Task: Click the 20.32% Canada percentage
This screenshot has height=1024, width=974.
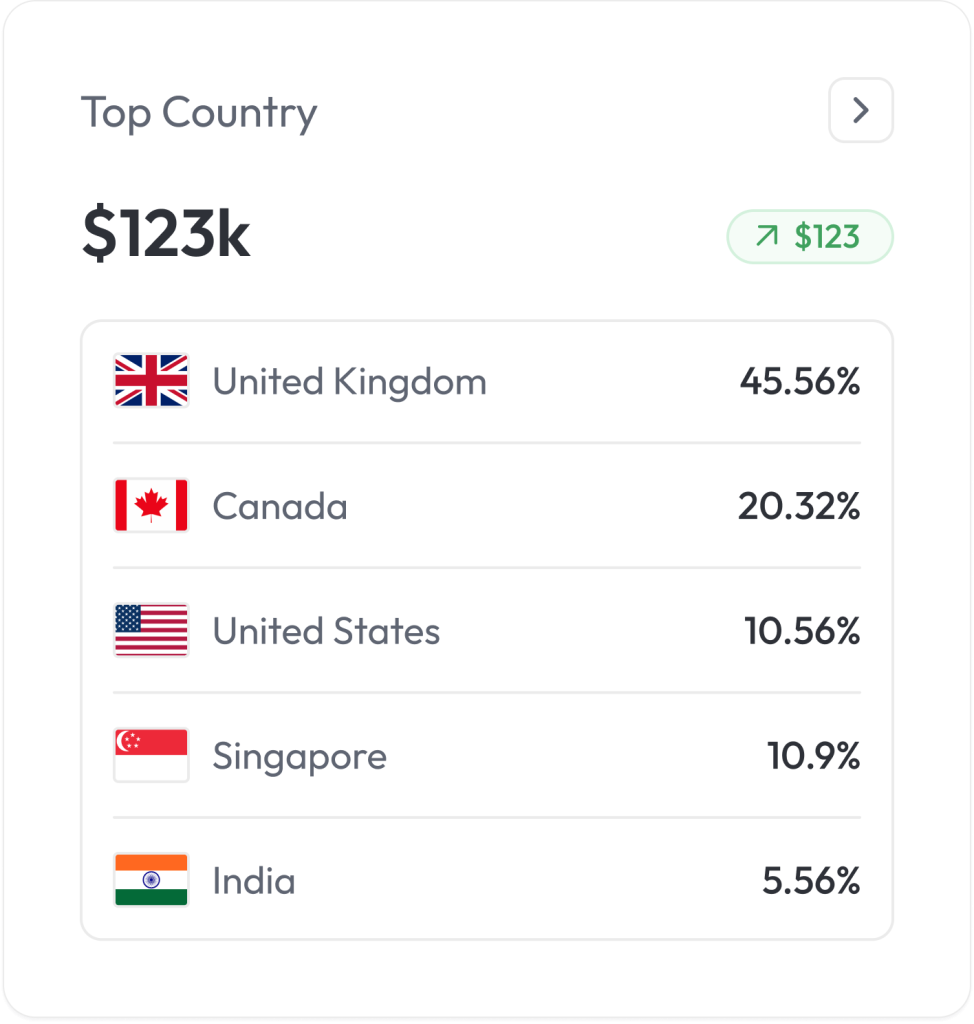Action: pos(799,507)
